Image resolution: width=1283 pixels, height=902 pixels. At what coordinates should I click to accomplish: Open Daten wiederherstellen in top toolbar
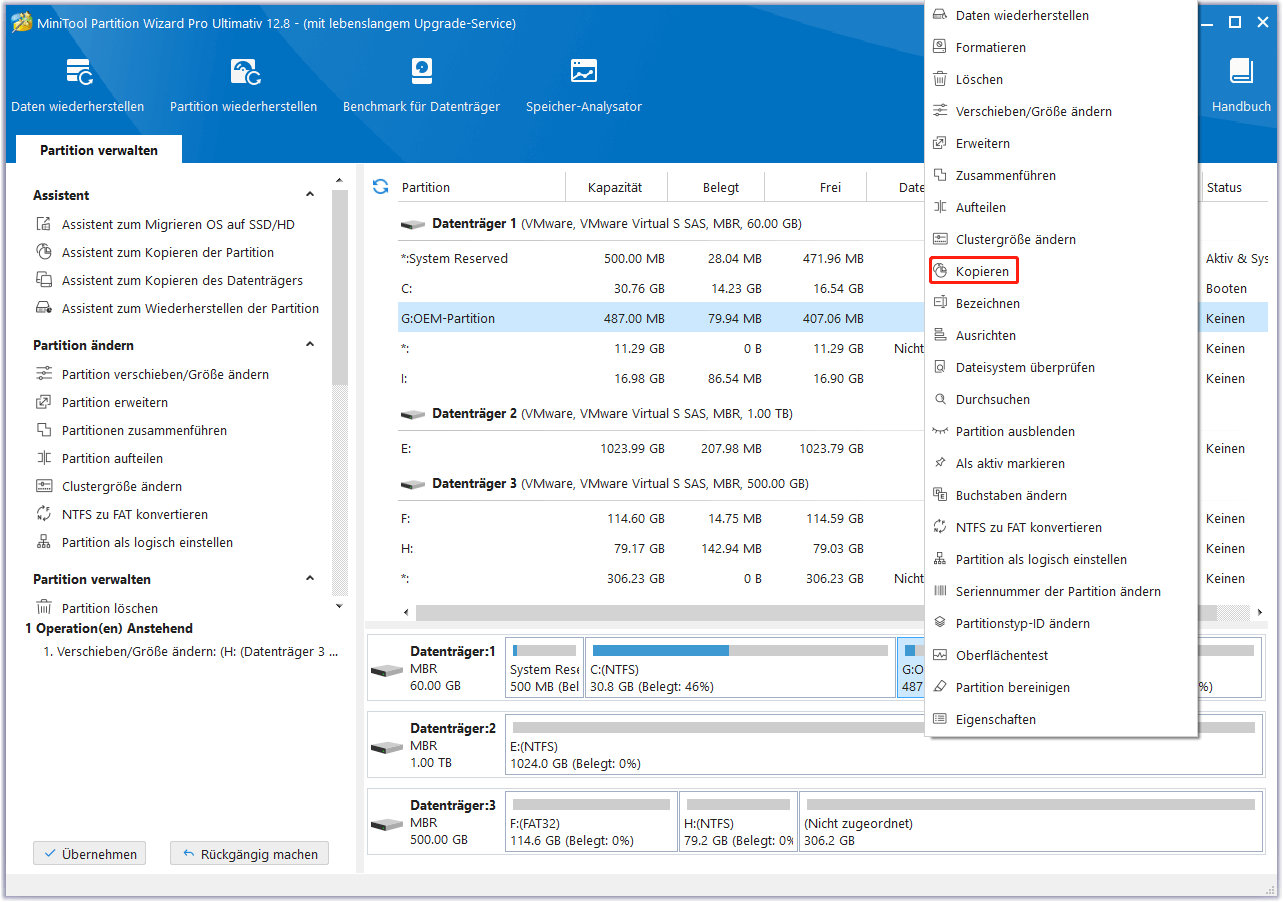point(78,85)
